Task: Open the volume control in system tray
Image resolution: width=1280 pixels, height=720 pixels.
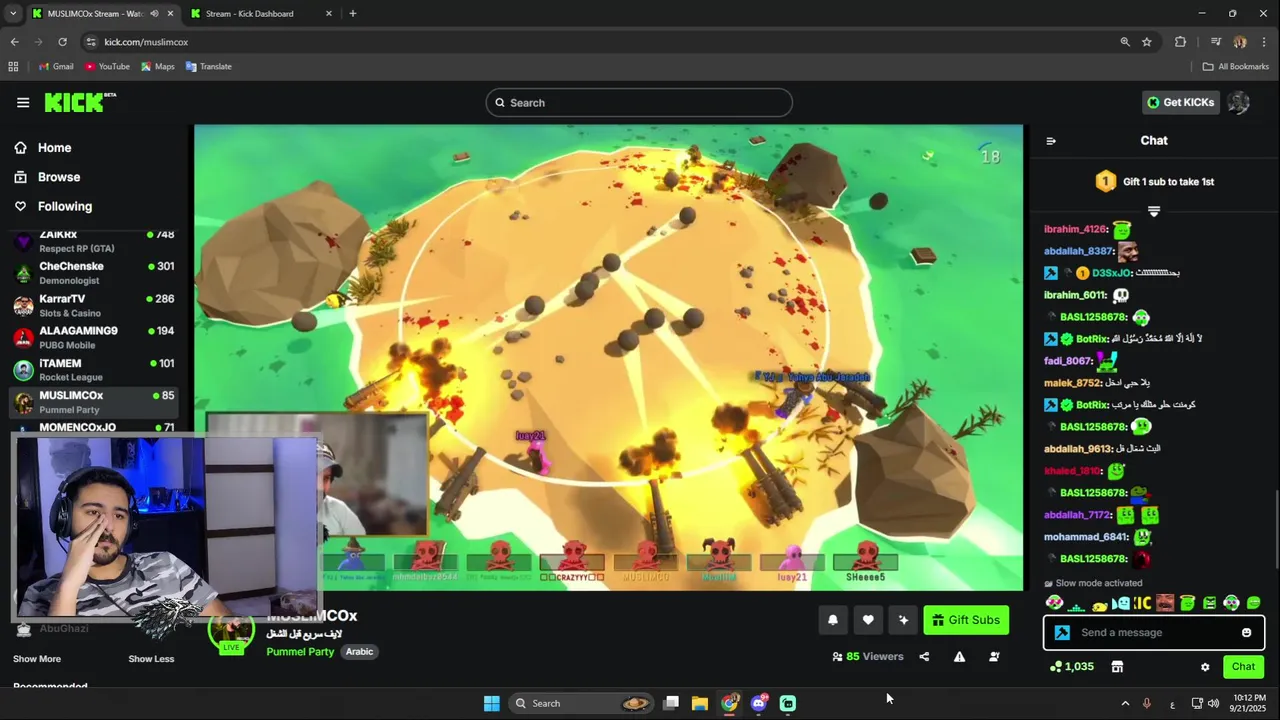Action: (x=1214, y=704)
